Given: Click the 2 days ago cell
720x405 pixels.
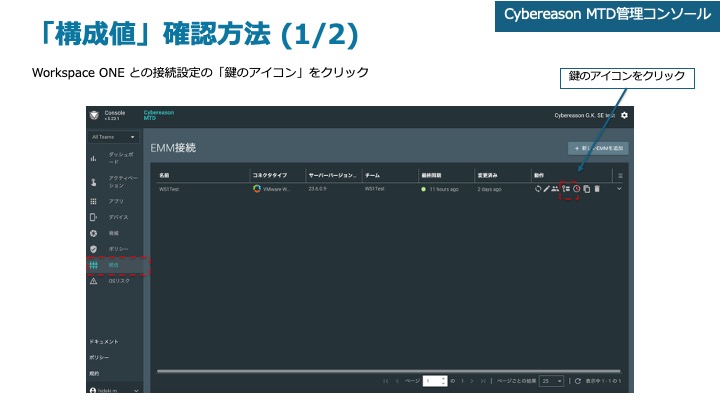Looking at the screenshot, I should coord(489,189).
